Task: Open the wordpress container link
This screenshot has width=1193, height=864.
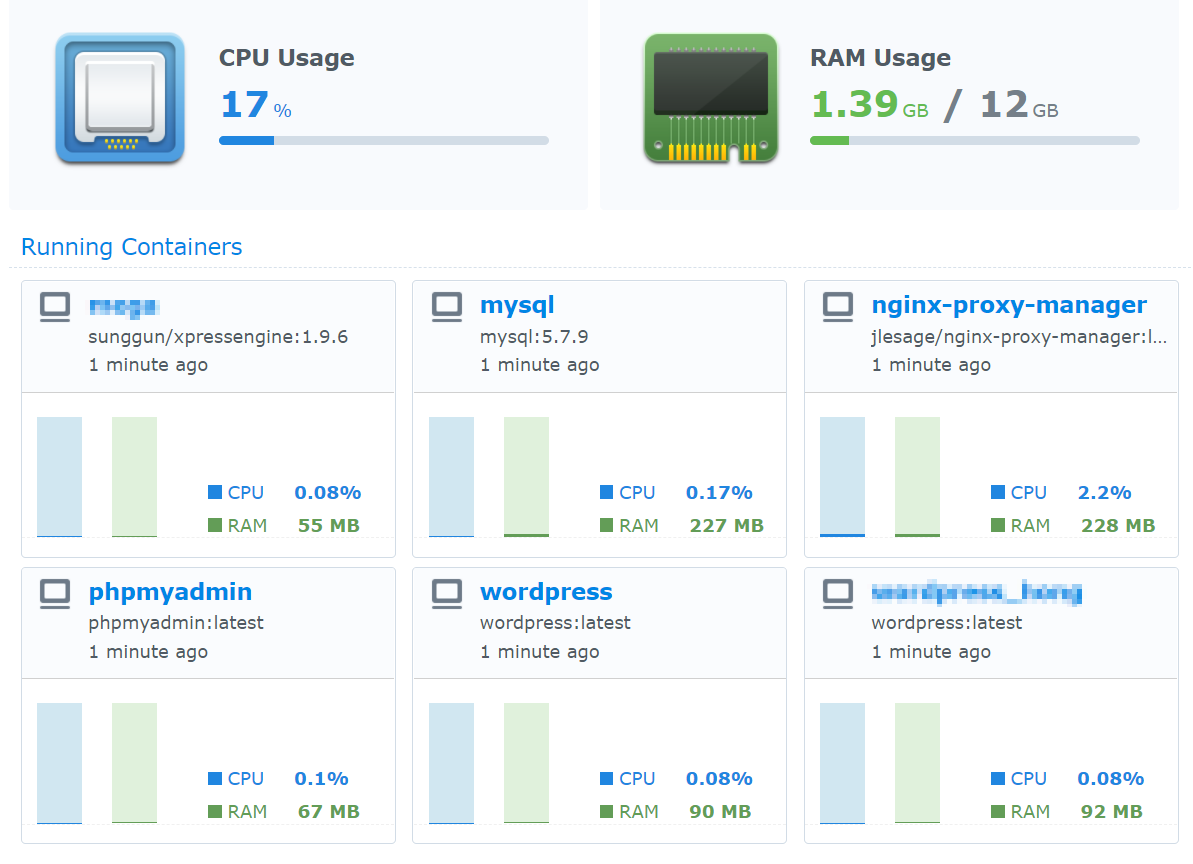Action: point(546,592)
